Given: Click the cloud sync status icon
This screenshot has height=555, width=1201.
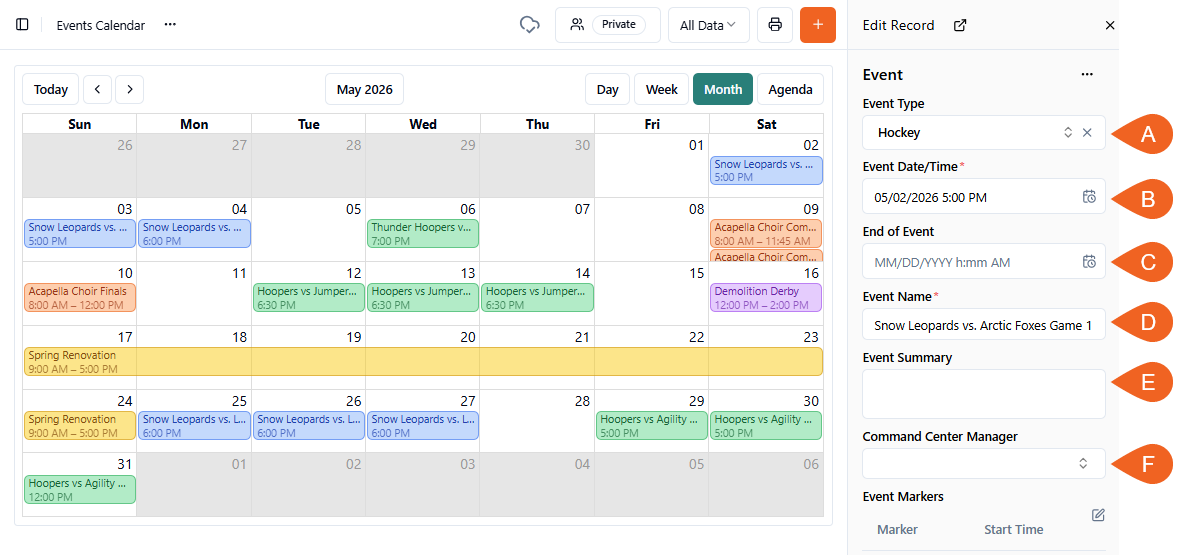Looking at the screenshot, I should [530, 25].
